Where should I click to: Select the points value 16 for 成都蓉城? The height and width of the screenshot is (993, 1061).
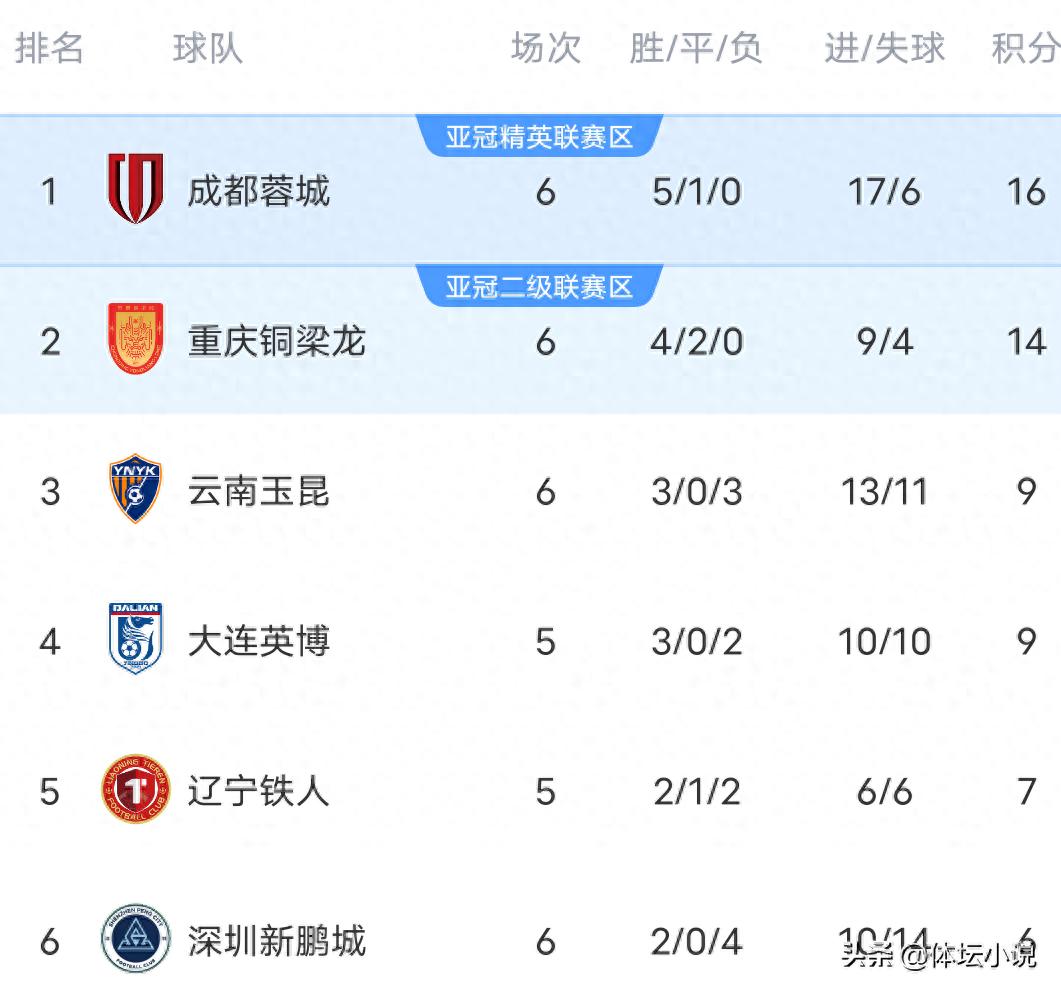(1026, 192)
